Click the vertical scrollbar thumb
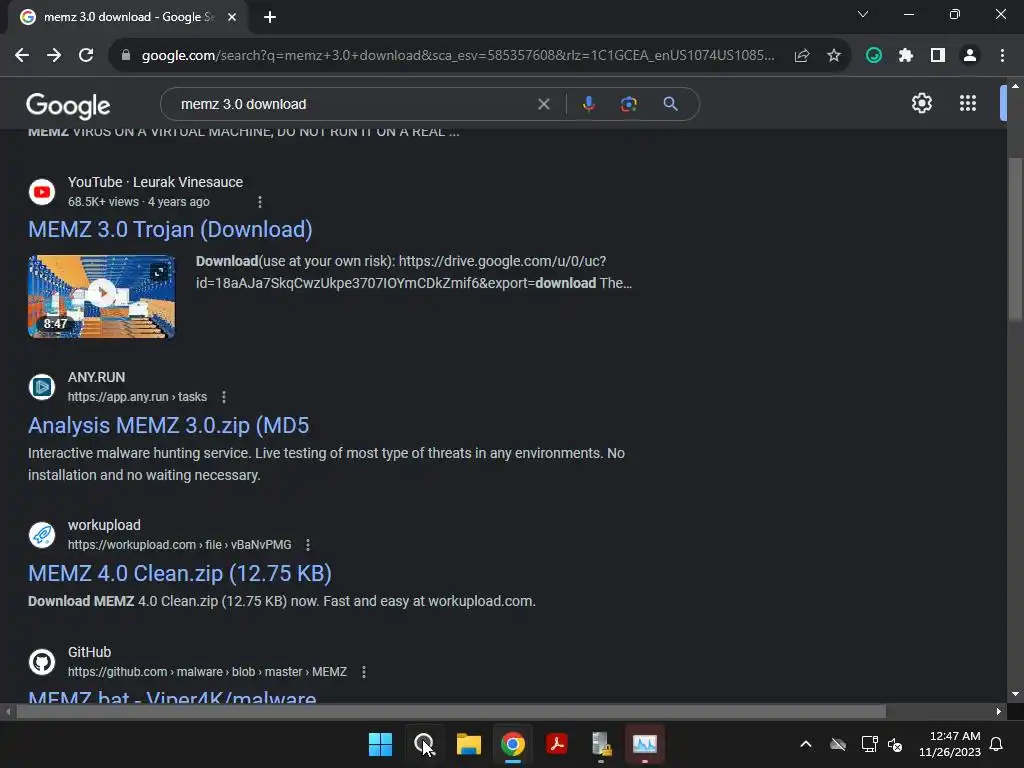 pyautogui.click(x=1015, y=239)
